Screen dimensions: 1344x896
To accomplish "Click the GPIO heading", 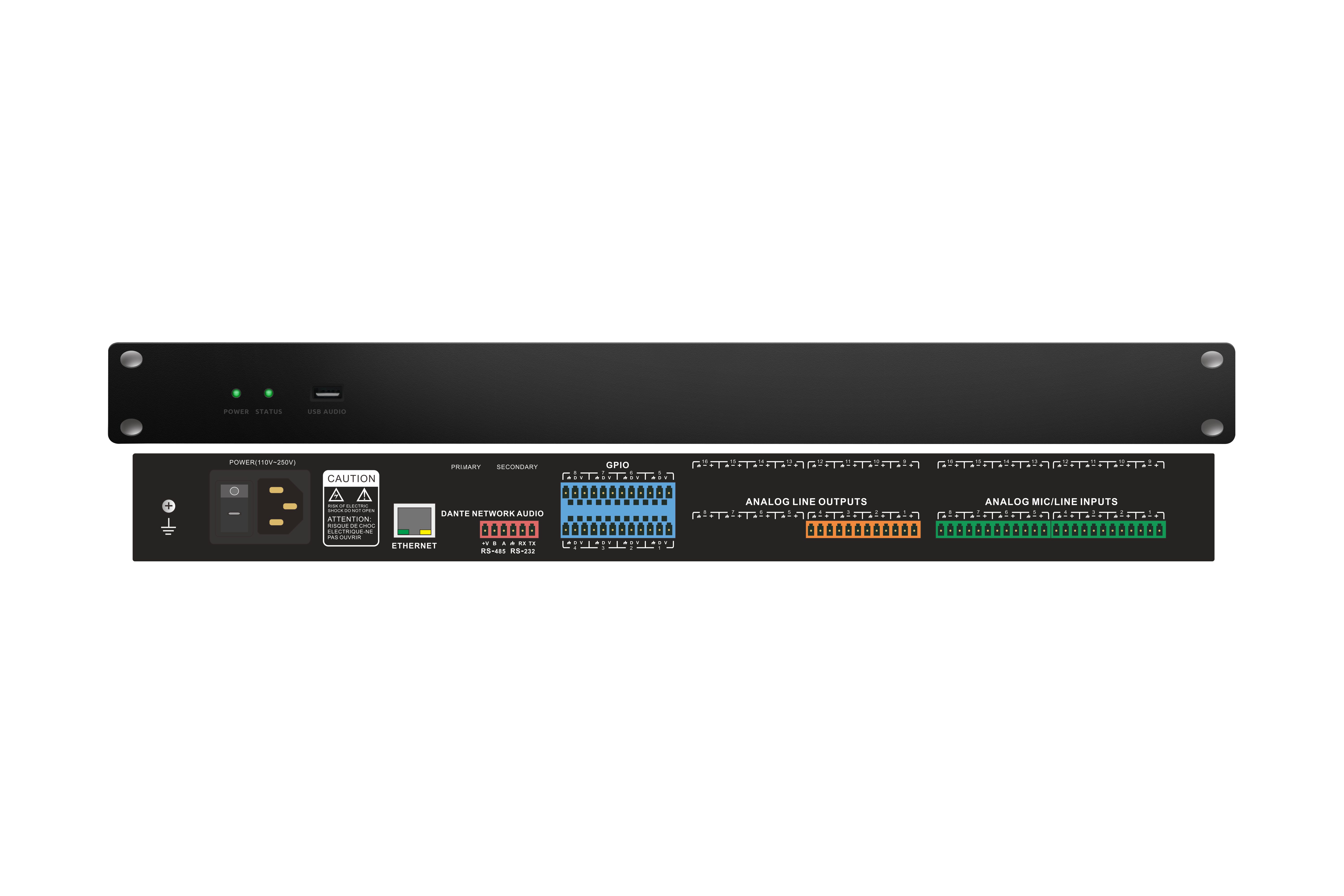I will pyautogui.click(x=618, y=465).
